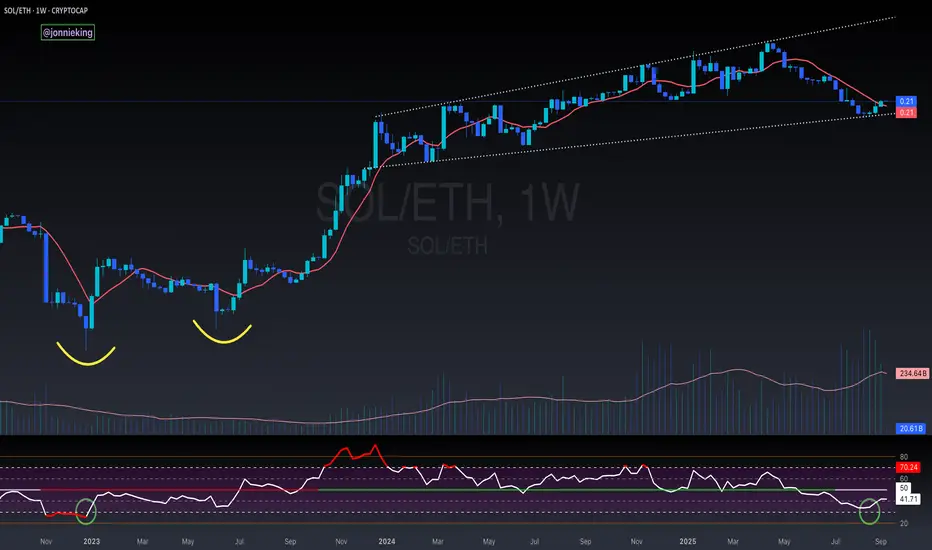Click the Mar label just after 2024
The image size is (932, 550).
[x=437, y=541]
